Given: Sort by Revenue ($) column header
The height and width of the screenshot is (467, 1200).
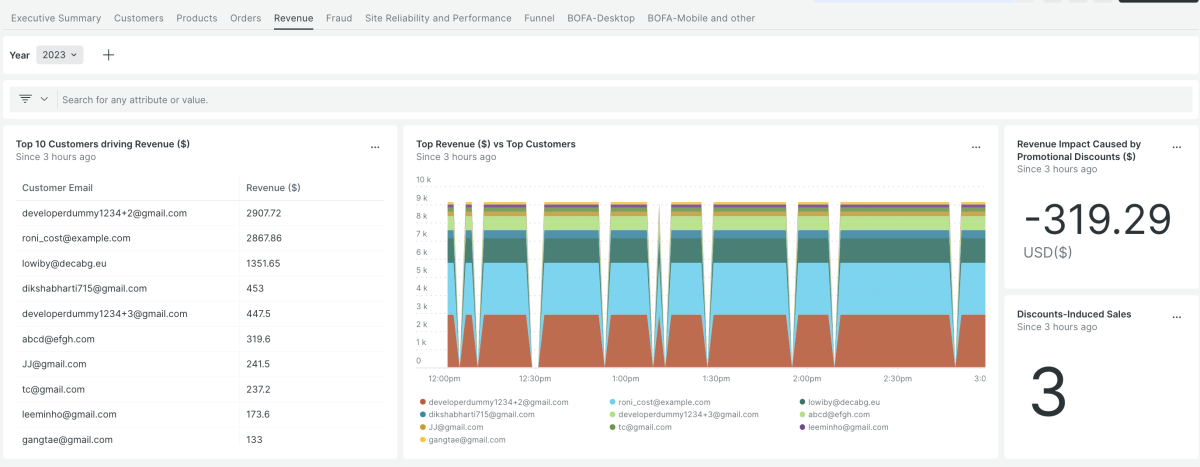Looking at the screenshot, I should point(273,187).
